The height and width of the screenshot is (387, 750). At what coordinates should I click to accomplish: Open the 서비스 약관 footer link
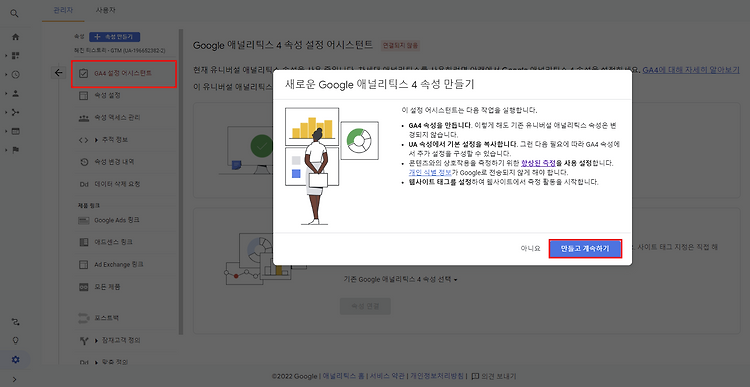point(386,376)
